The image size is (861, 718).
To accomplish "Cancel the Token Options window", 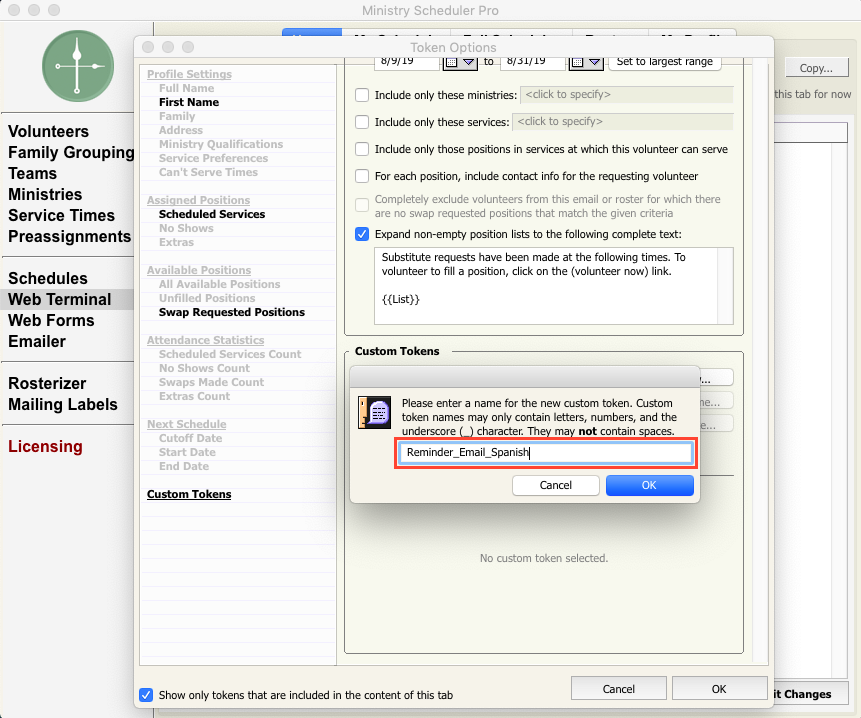I will [618, 689].
